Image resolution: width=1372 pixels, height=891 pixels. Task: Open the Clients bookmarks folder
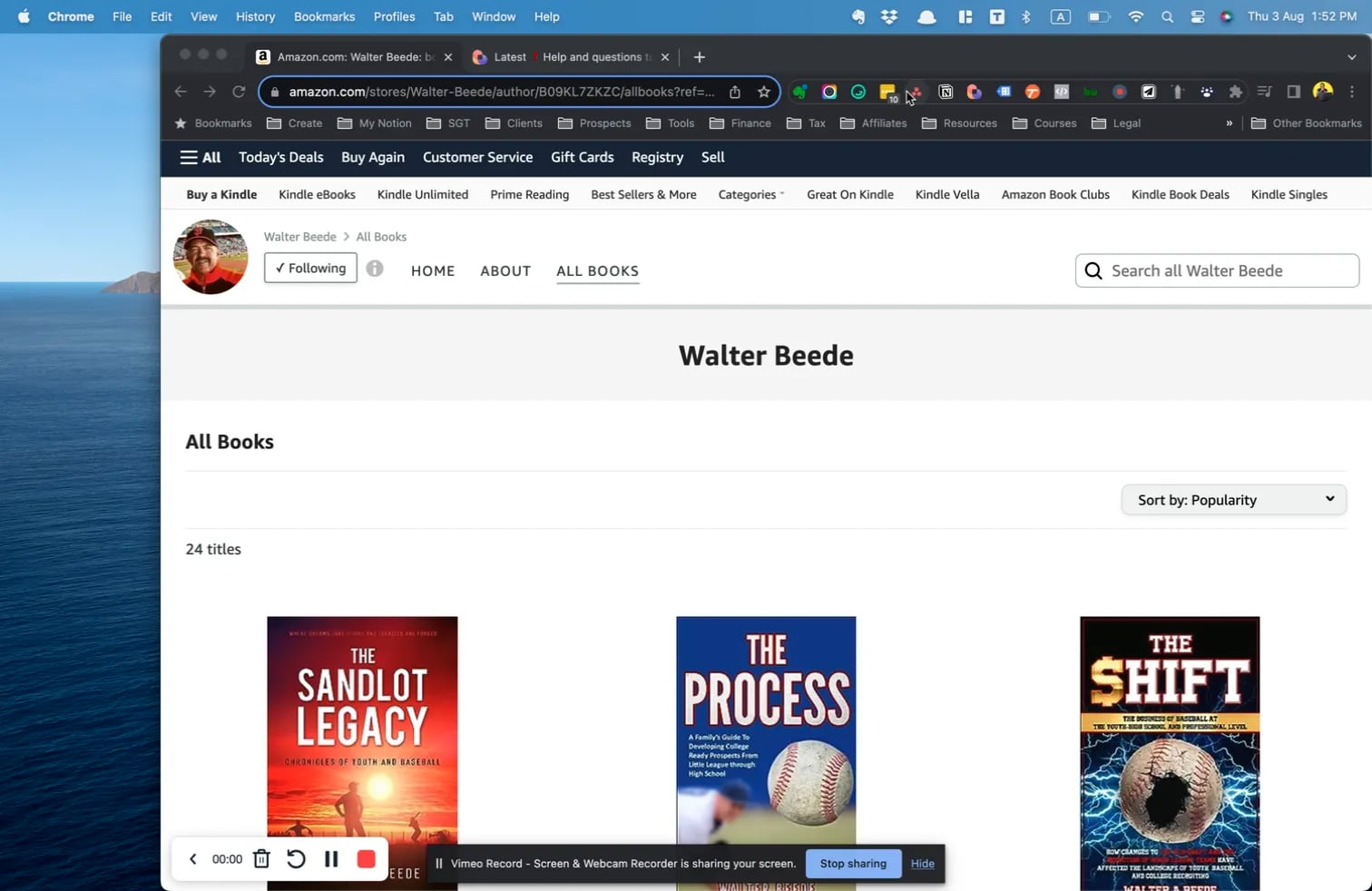coord(514,123)
